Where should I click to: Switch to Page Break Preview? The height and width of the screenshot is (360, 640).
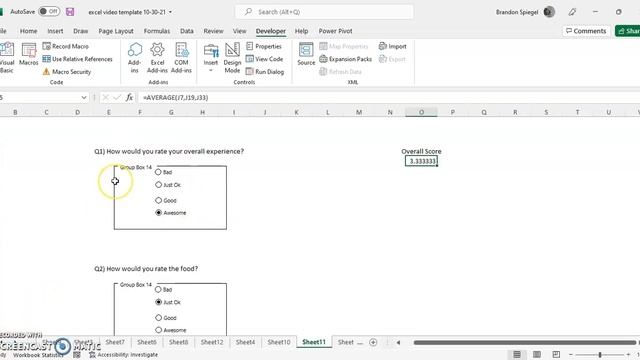point(556,354)
